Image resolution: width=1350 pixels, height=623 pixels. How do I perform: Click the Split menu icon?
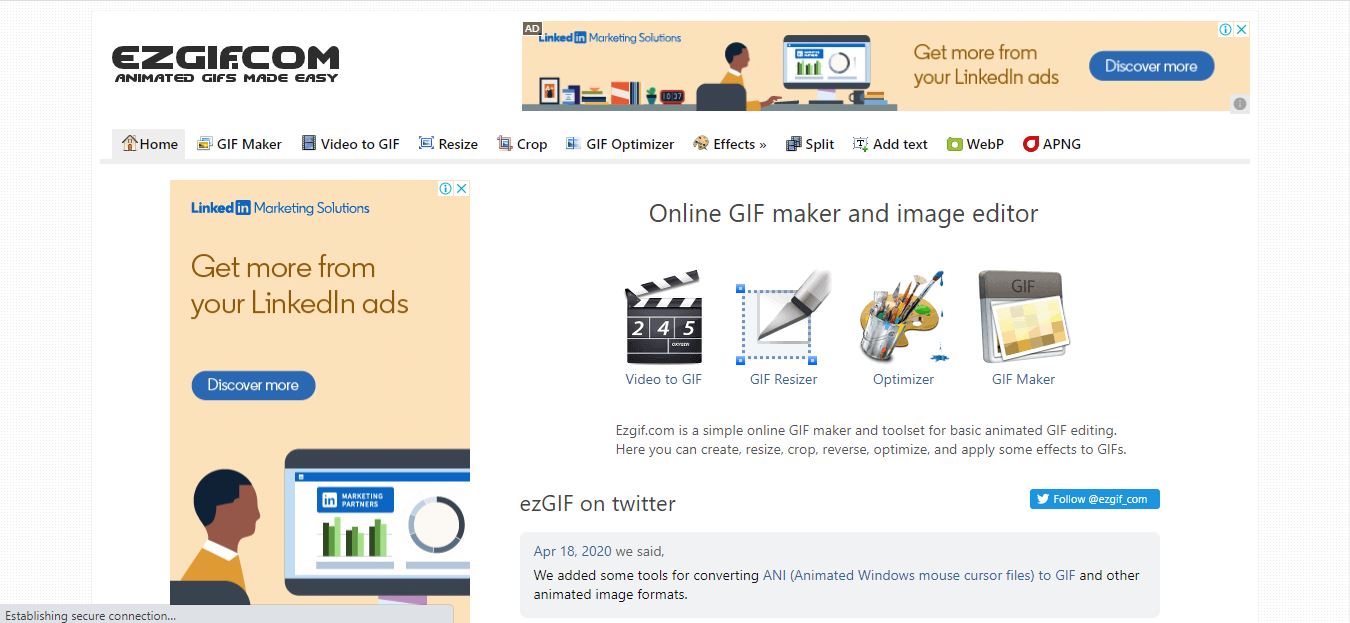point(794,143)
